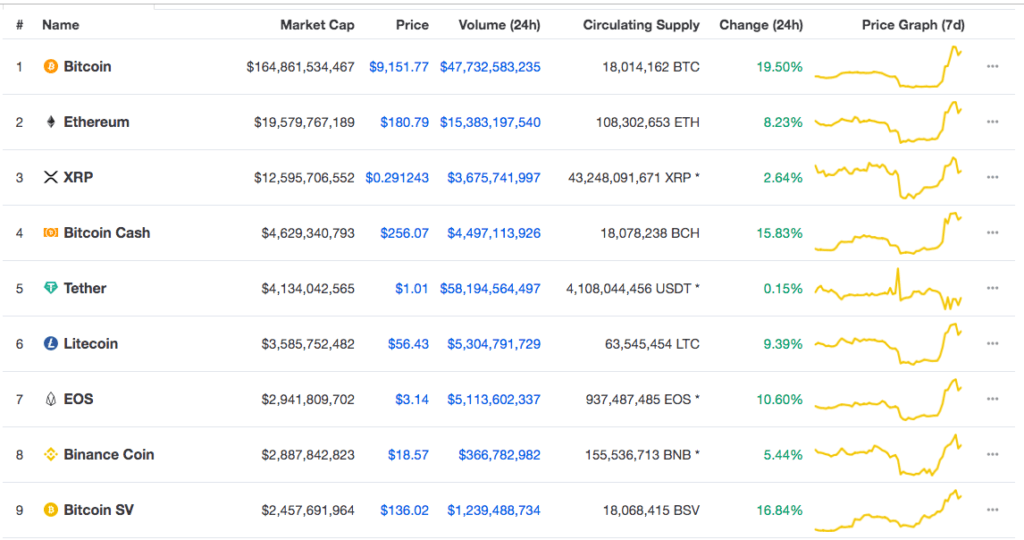
Task: Open Ethereum's 7-day price graph
Action: [888, 122]
